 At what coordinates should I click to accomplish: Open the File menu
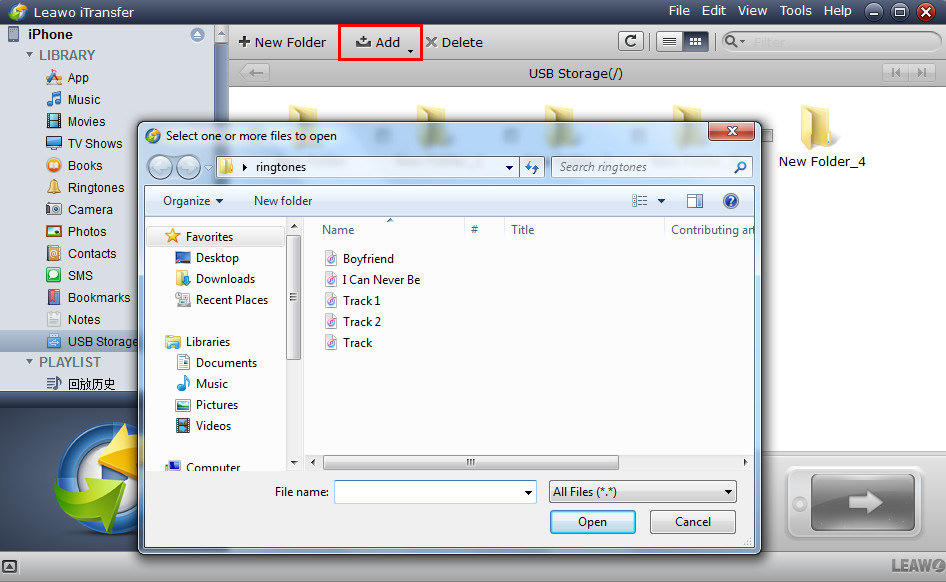coord(679,11)
